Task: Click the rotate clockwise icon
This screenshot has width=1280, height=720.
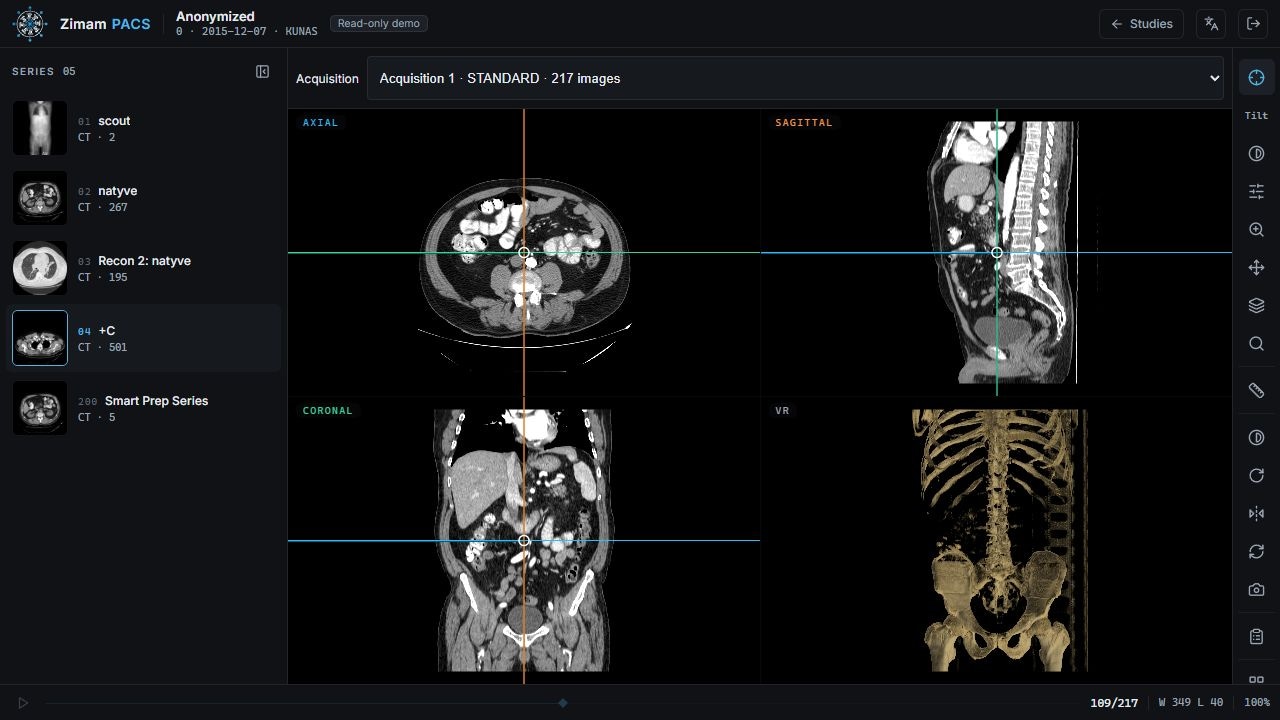Action: (1256, 476)
